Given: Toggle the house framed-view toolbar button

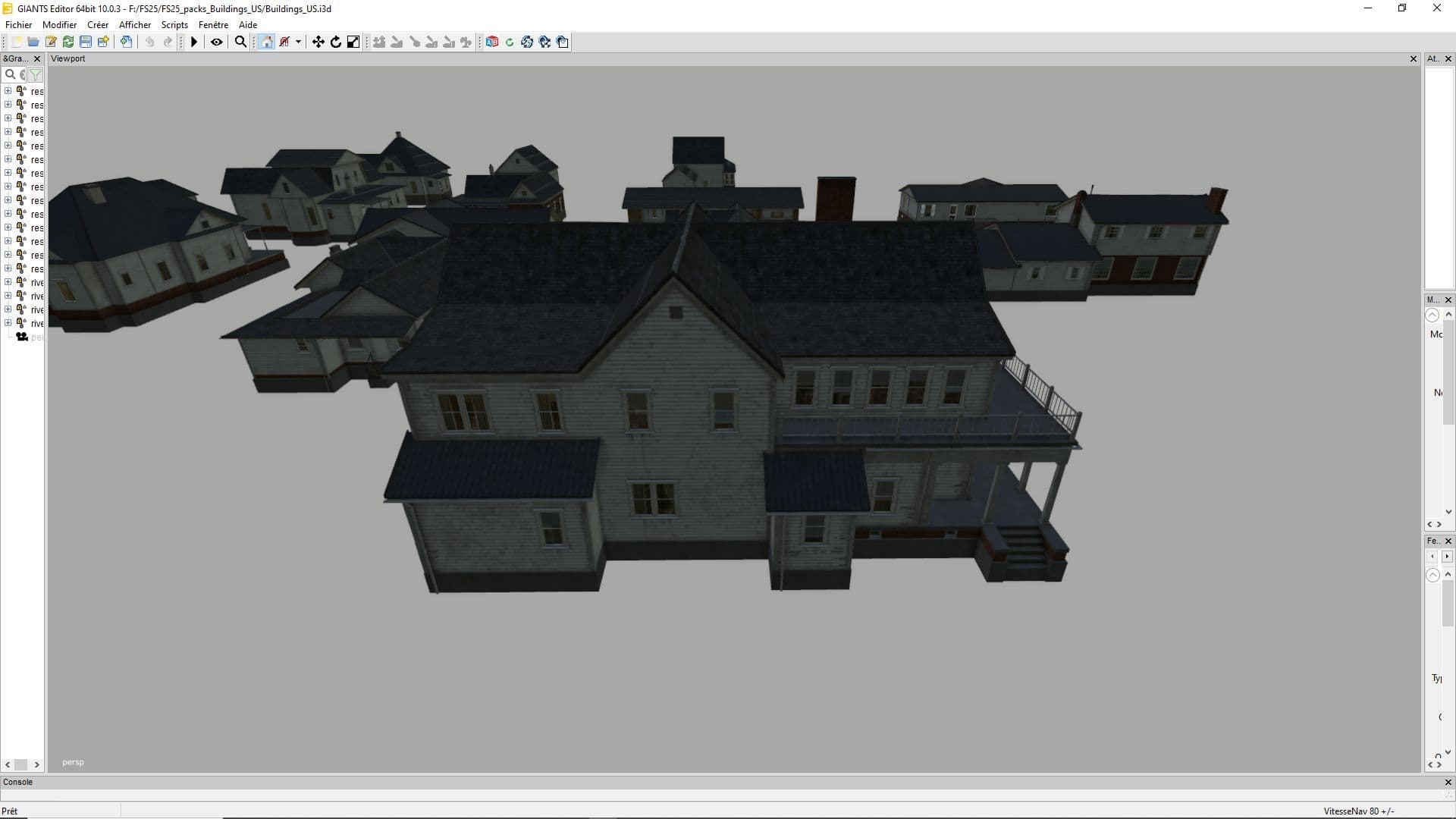Looking at the screenshot, I should click(266, 42).
